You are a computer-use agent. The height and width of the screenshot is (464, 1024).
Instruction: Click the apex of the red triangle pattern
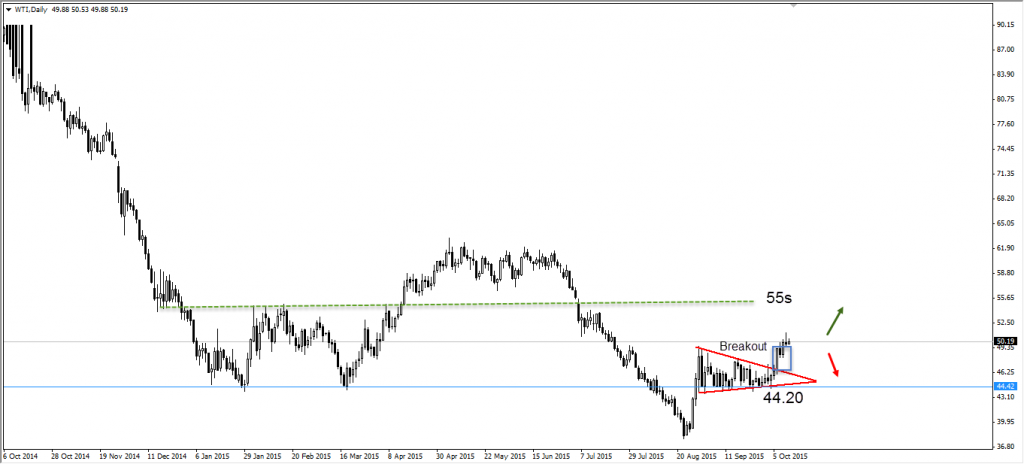point(816,380)
